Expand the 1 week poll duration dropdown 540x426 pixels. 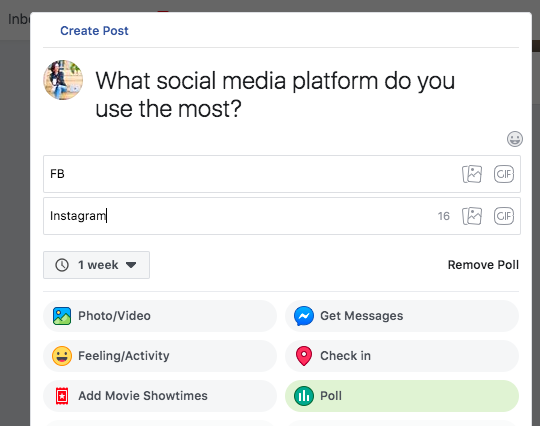click(x=96, y=265)
